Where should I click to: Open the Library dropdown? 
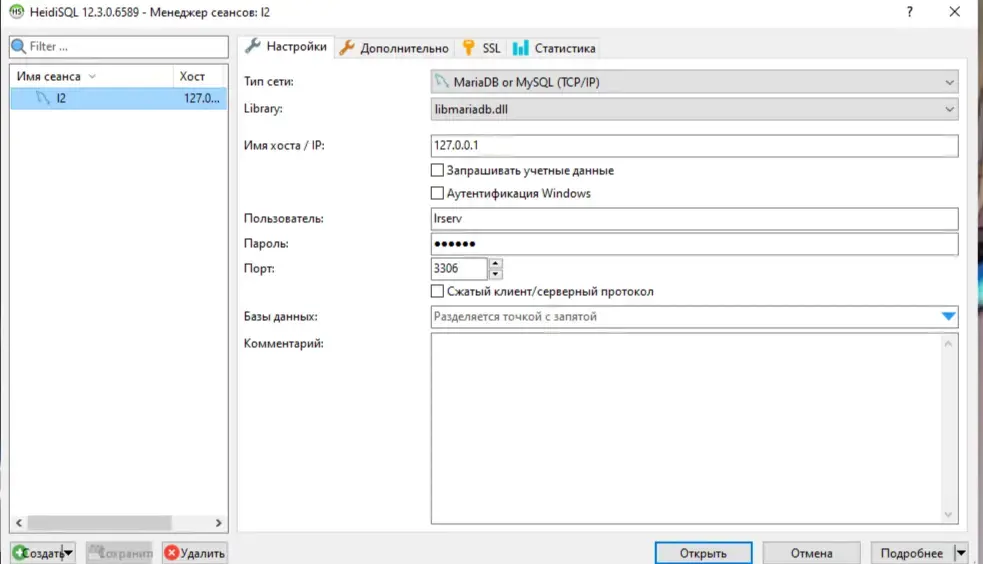[x=949, y=109]
